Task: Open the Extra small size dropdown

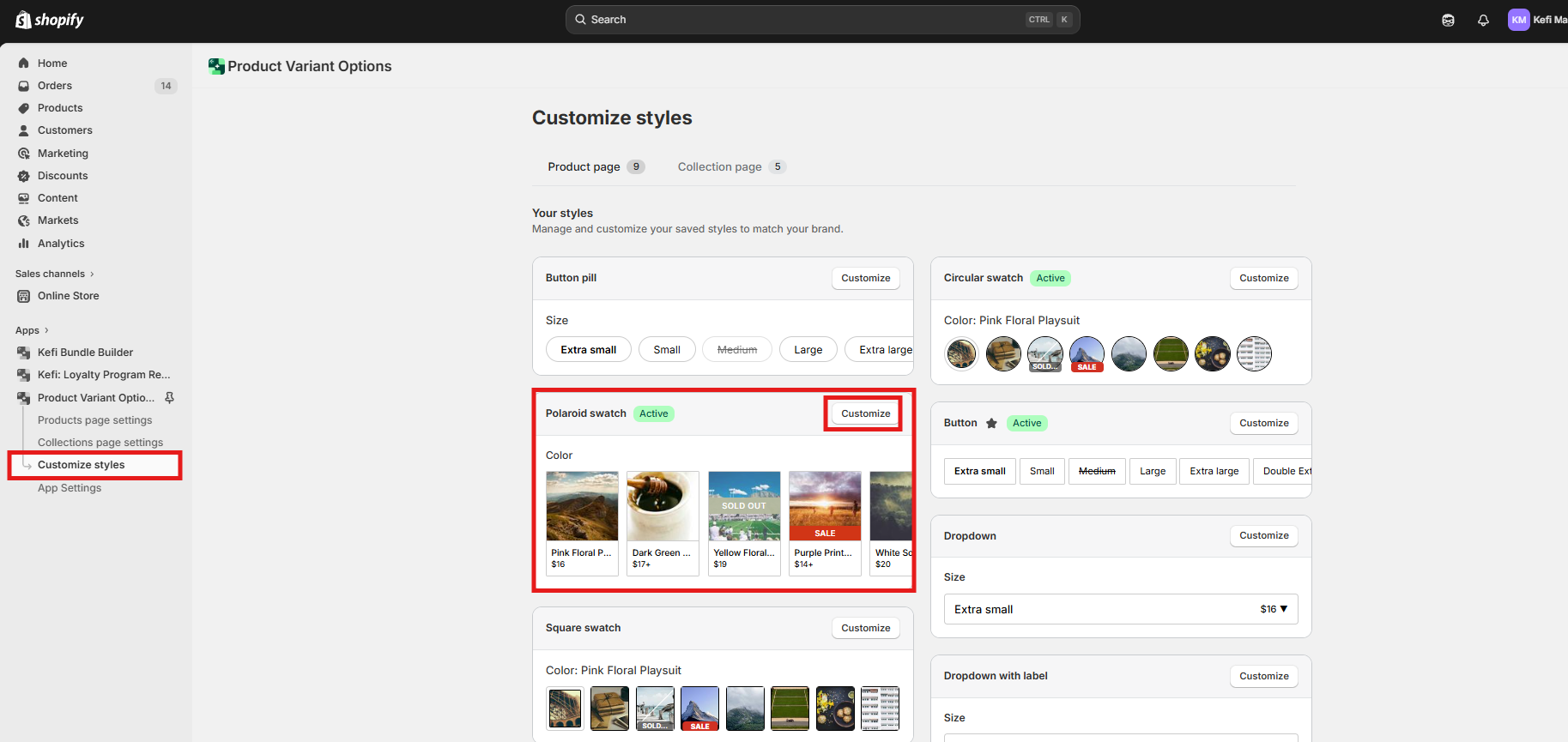Action: [1120, 609]
